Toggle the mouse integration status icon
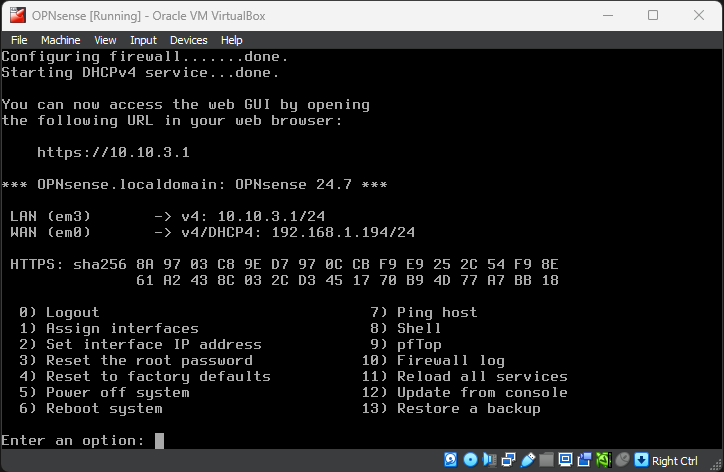This screenshot has height=472, width=724. point(622,460)
